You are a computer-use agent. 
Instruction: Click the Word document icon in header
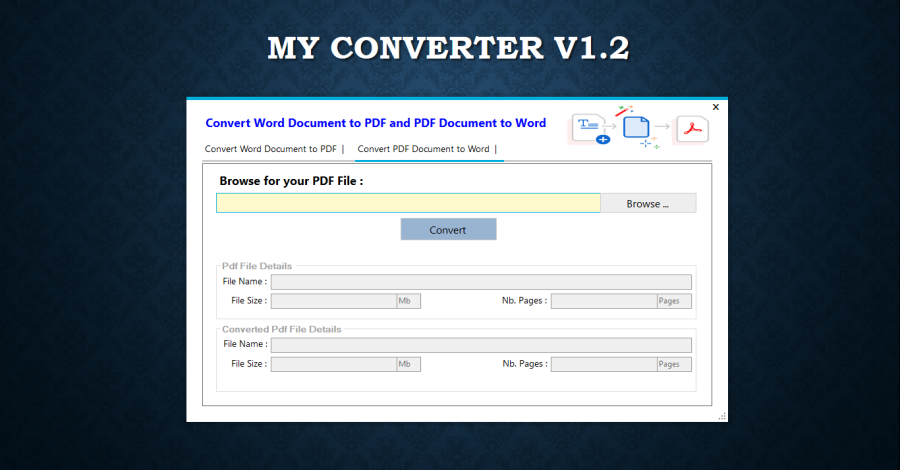point(590,129)
